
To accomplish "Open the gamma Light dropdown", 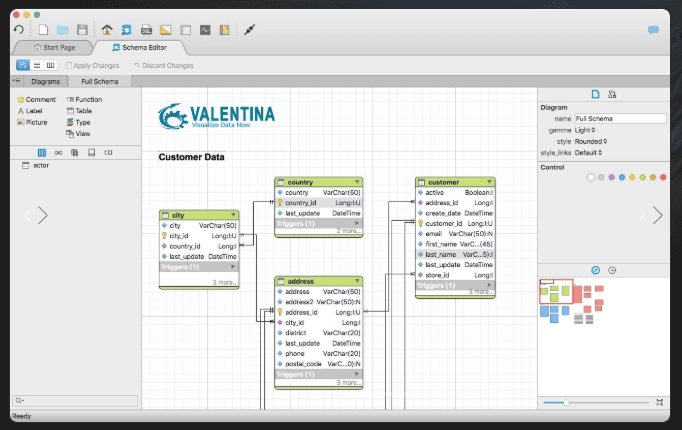I will pyautogui.click(x=585, y=130).
